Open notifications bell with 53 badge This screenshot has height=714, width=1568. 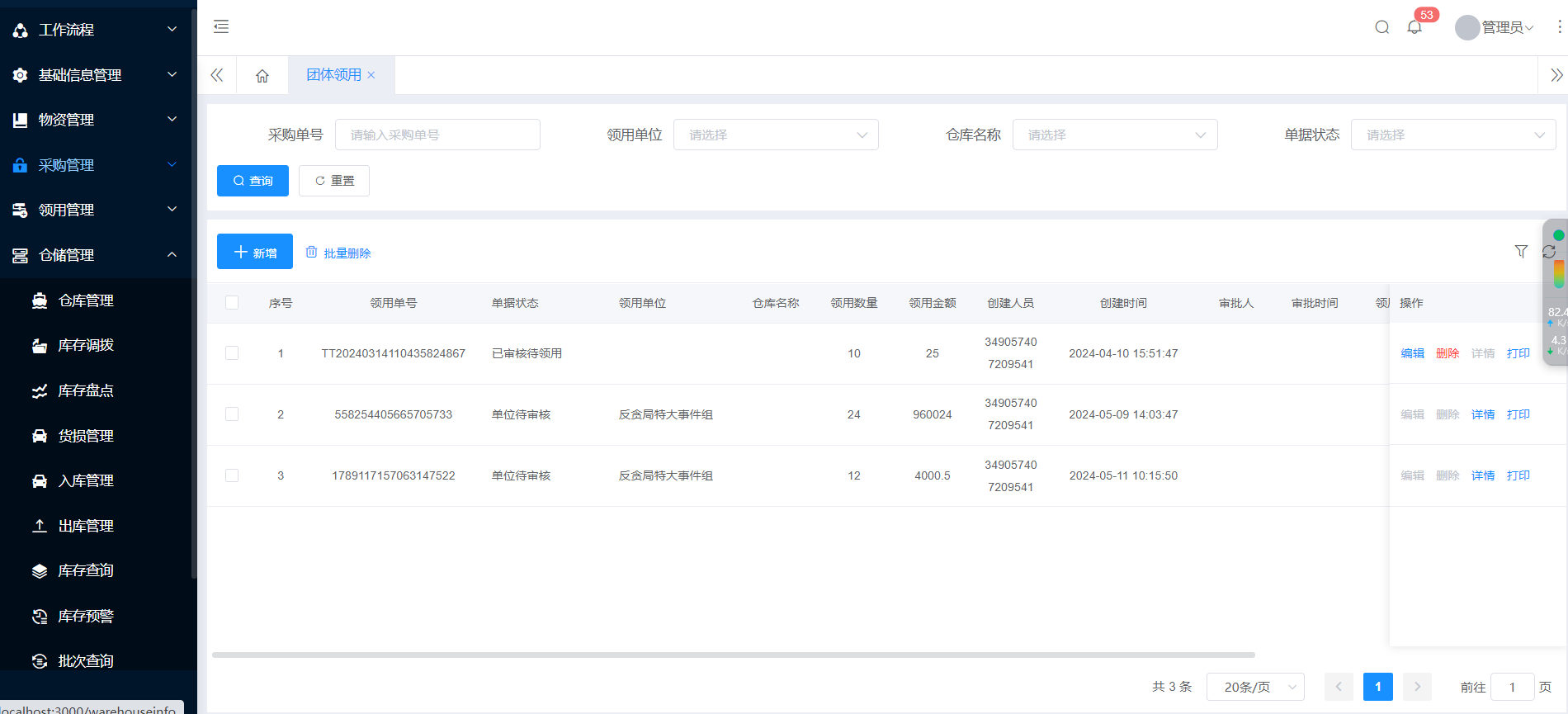point(1415,27)
